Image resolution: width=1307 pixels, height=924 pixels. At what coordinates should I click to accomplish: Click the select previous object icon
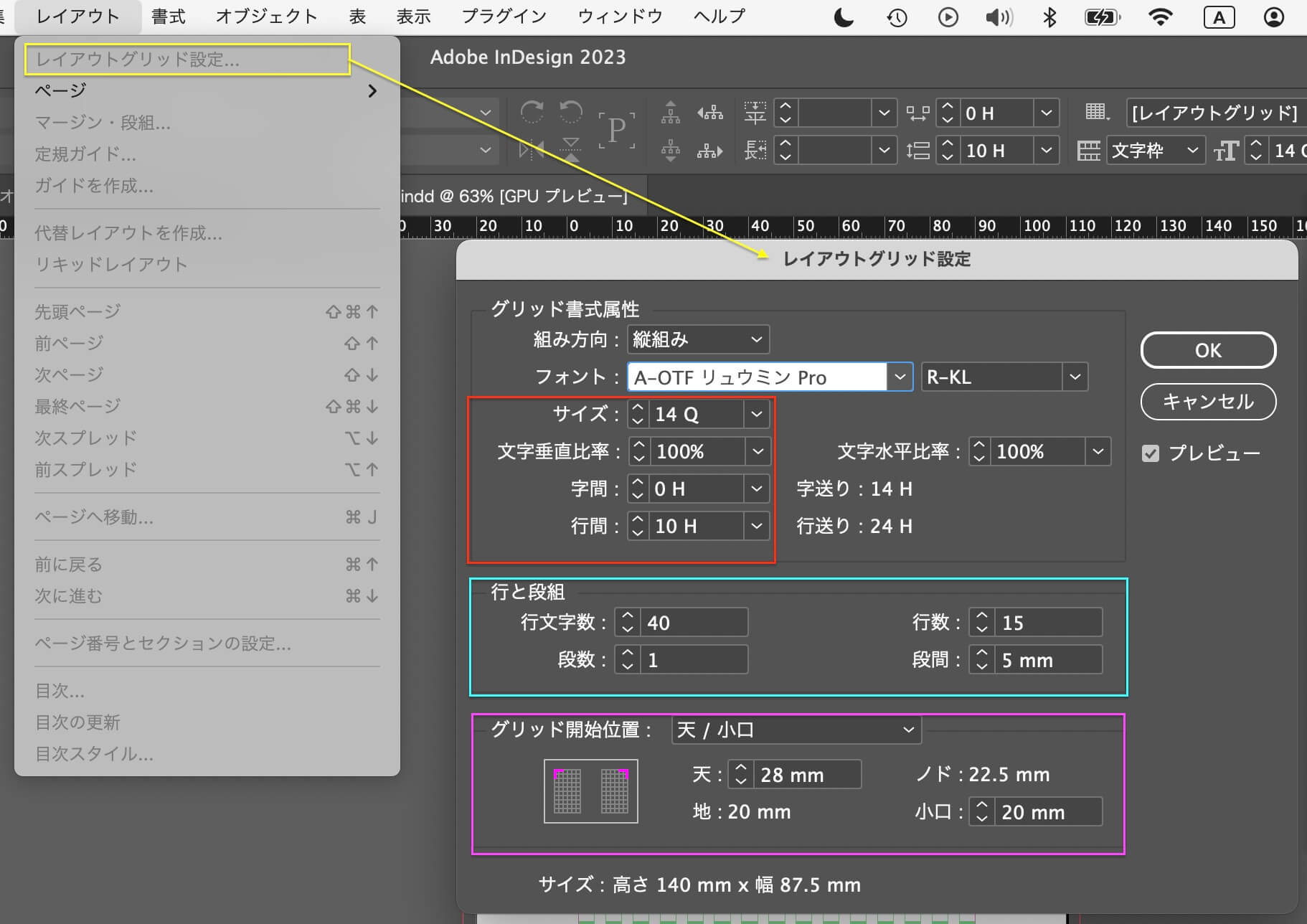[710, 113]
